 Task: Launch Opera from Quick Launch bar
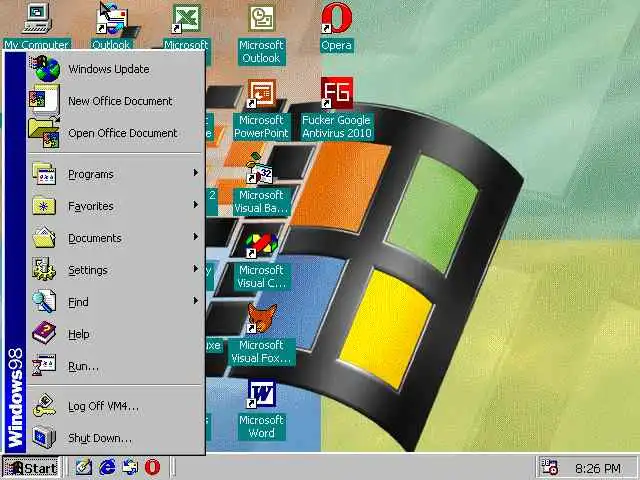pos(153,467)
